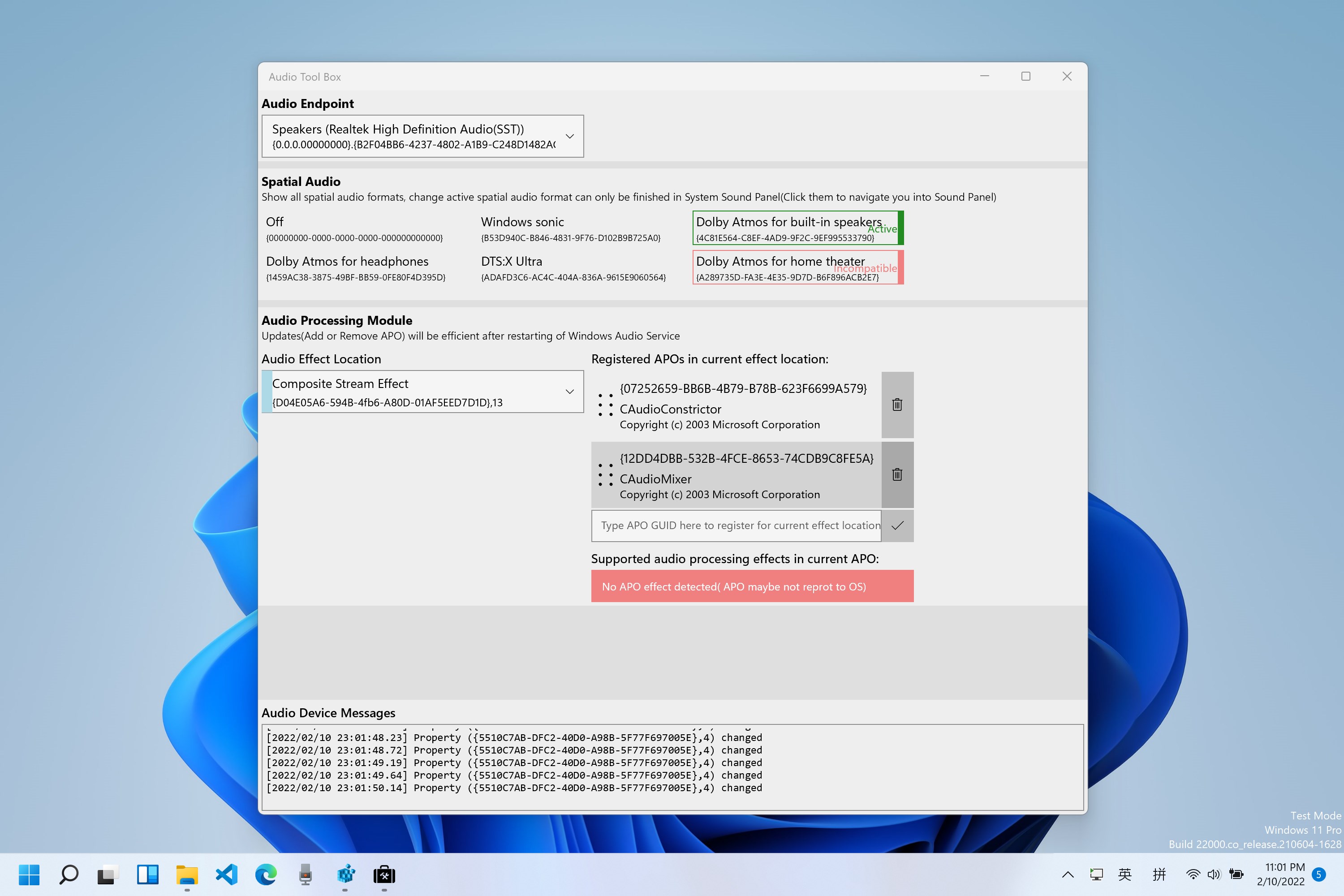Screen dimensions: 1344x896
Task: Select the Off spatial audio option
Action: (x=354, y=228)
